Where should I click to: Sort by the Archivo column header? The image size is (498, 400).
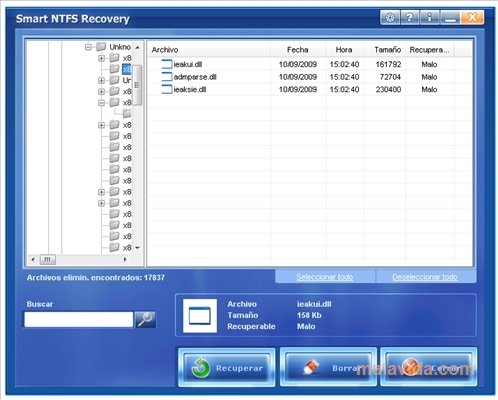pos(209,50)
